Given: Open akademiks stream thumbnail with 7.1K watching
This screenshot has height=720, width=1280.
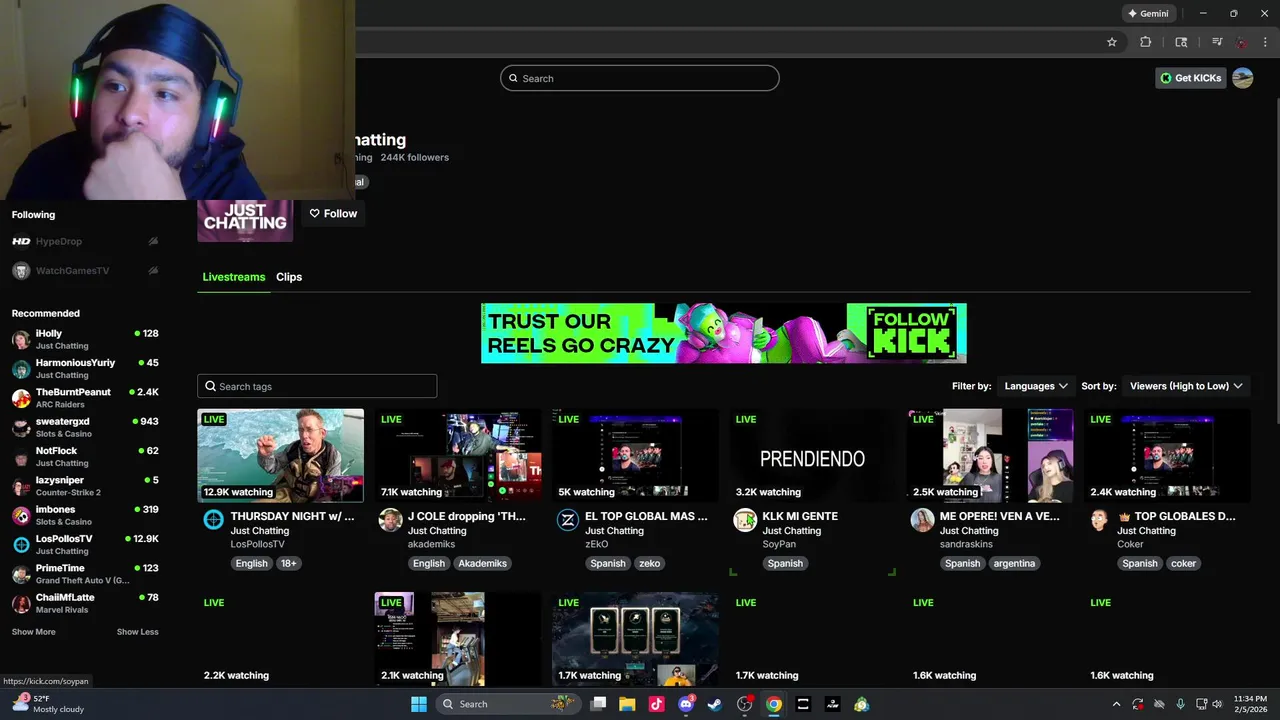Looking at the screenshot, I should (458, 455).
